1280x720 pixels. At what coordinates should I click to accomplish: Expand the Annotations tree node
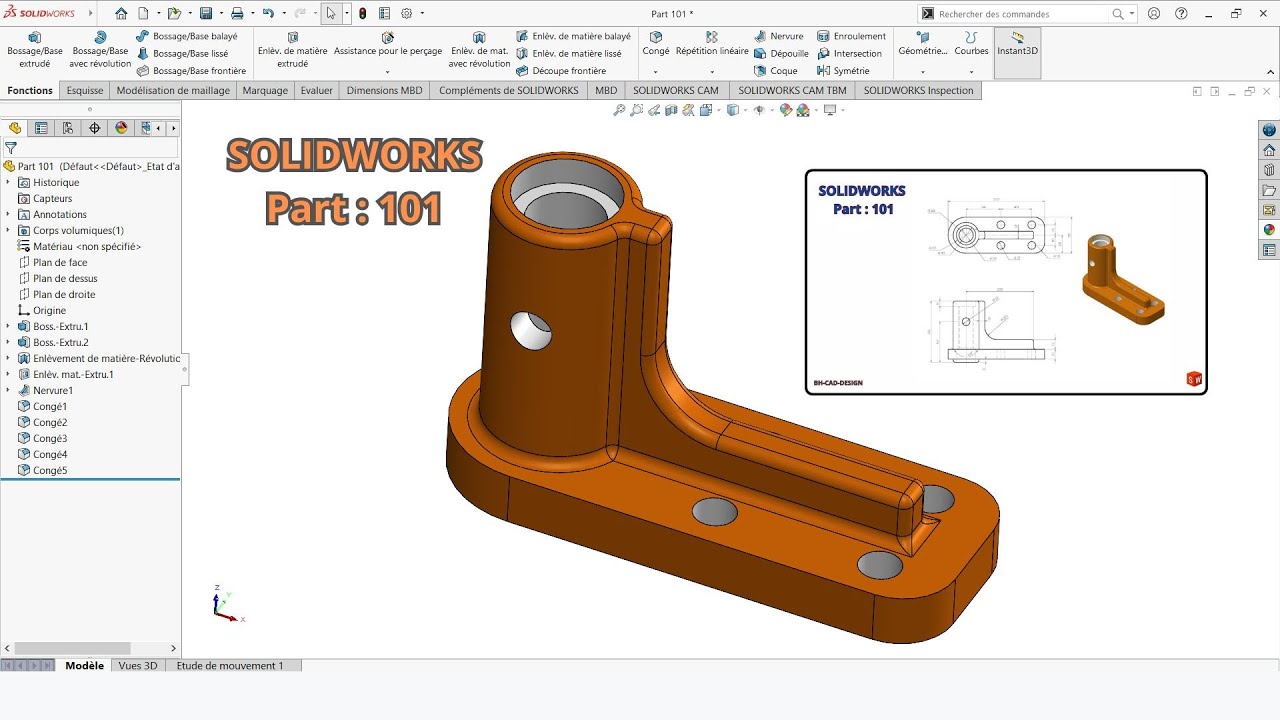click(8, 214)
